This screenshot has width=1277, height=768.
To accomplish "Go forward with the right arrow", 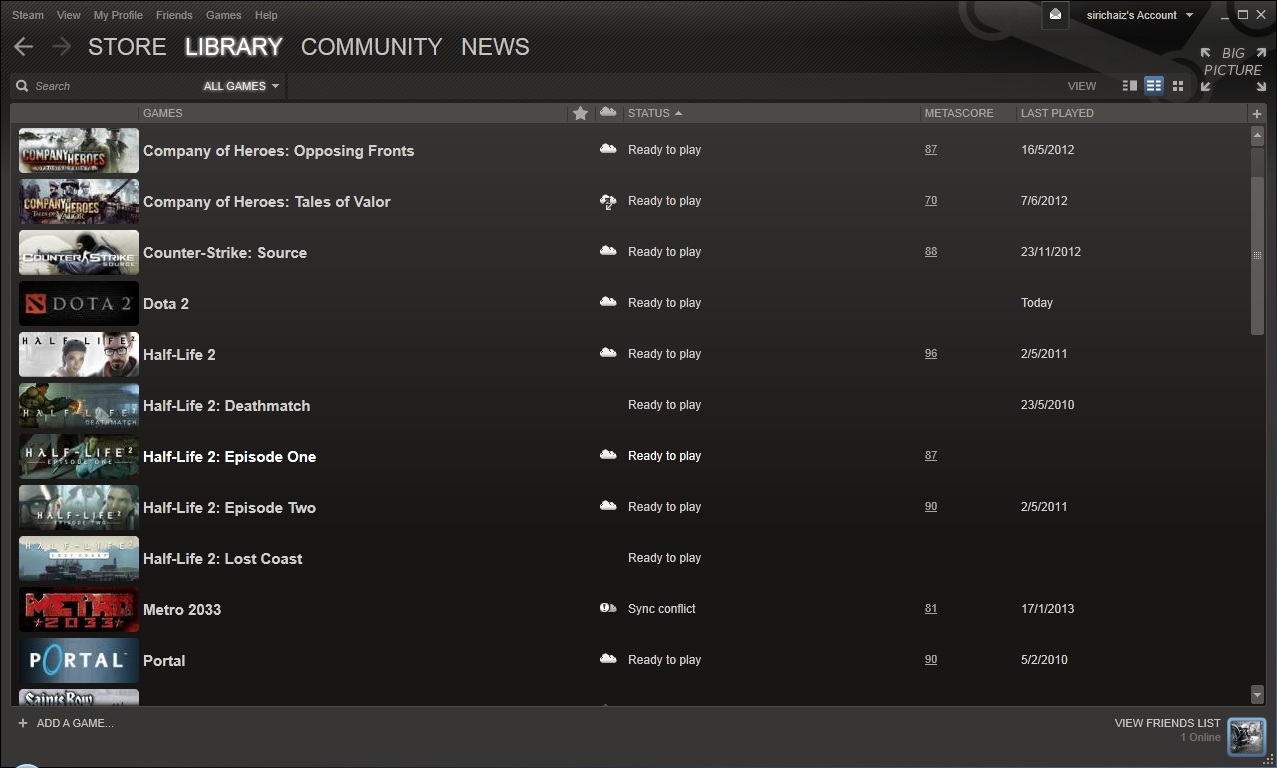I will pos(62,47).
